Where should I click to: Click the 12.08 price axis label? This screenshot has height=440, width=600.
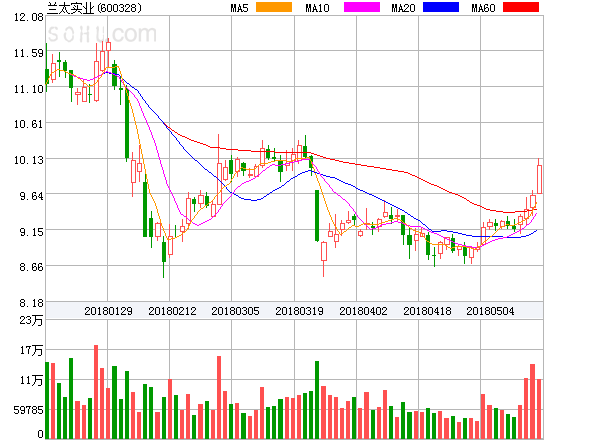(29, 17)
